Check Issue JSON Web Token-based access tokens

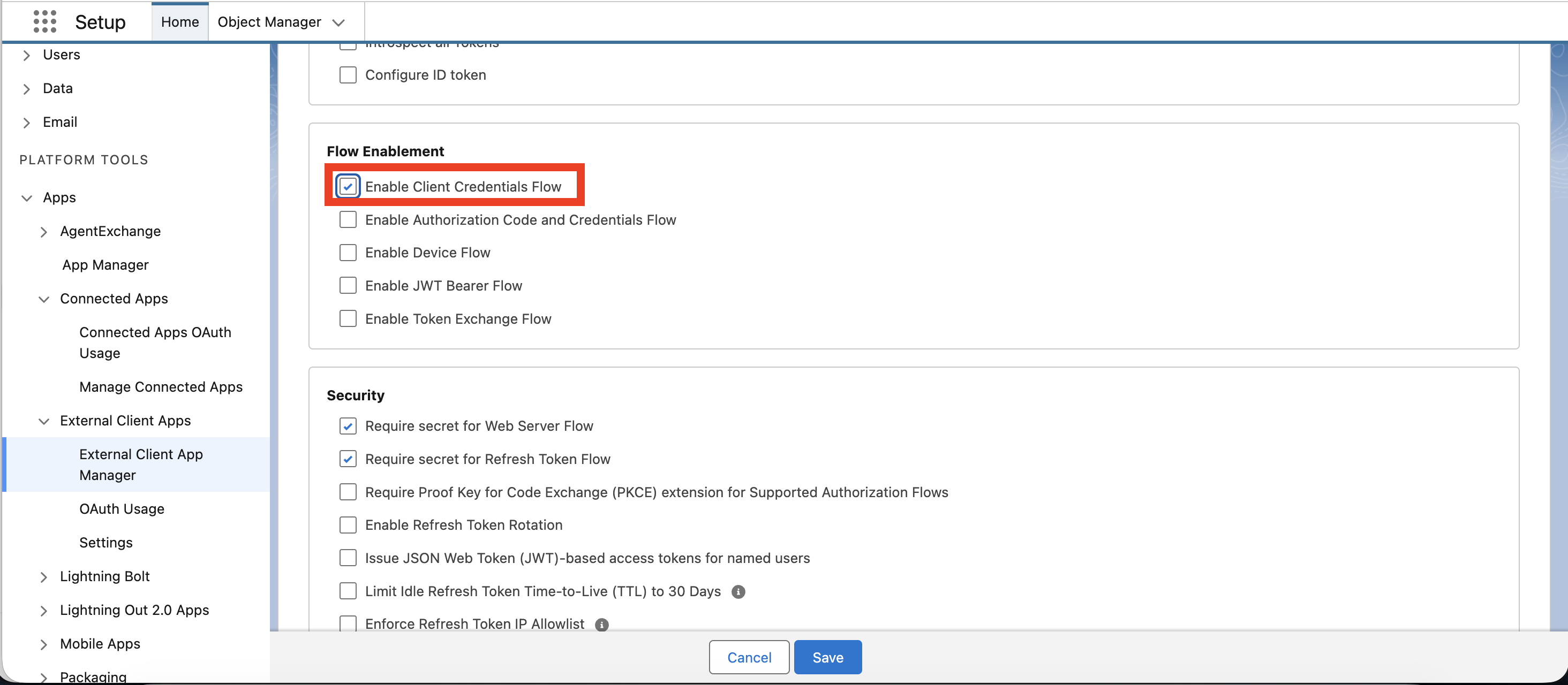[348, 558]
